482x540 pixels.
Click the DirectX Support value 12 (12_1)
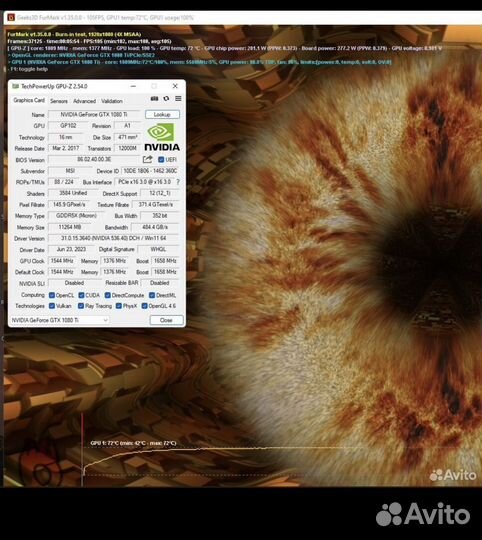tap(160, 193)
